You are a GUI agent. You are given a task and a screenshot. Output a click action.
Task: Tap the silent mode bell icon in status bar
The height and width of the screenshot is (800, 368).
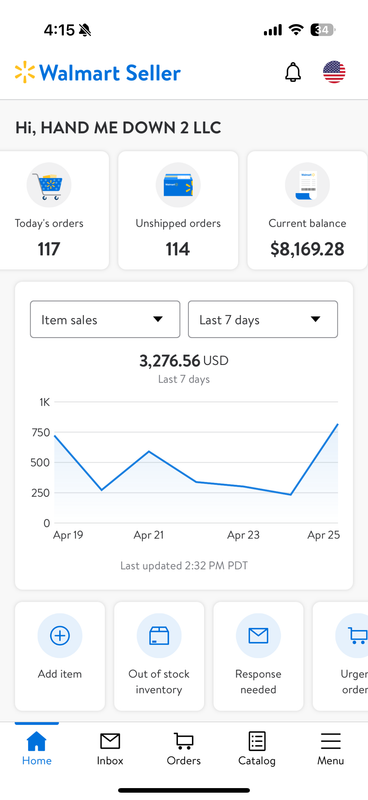pos(85,31)
